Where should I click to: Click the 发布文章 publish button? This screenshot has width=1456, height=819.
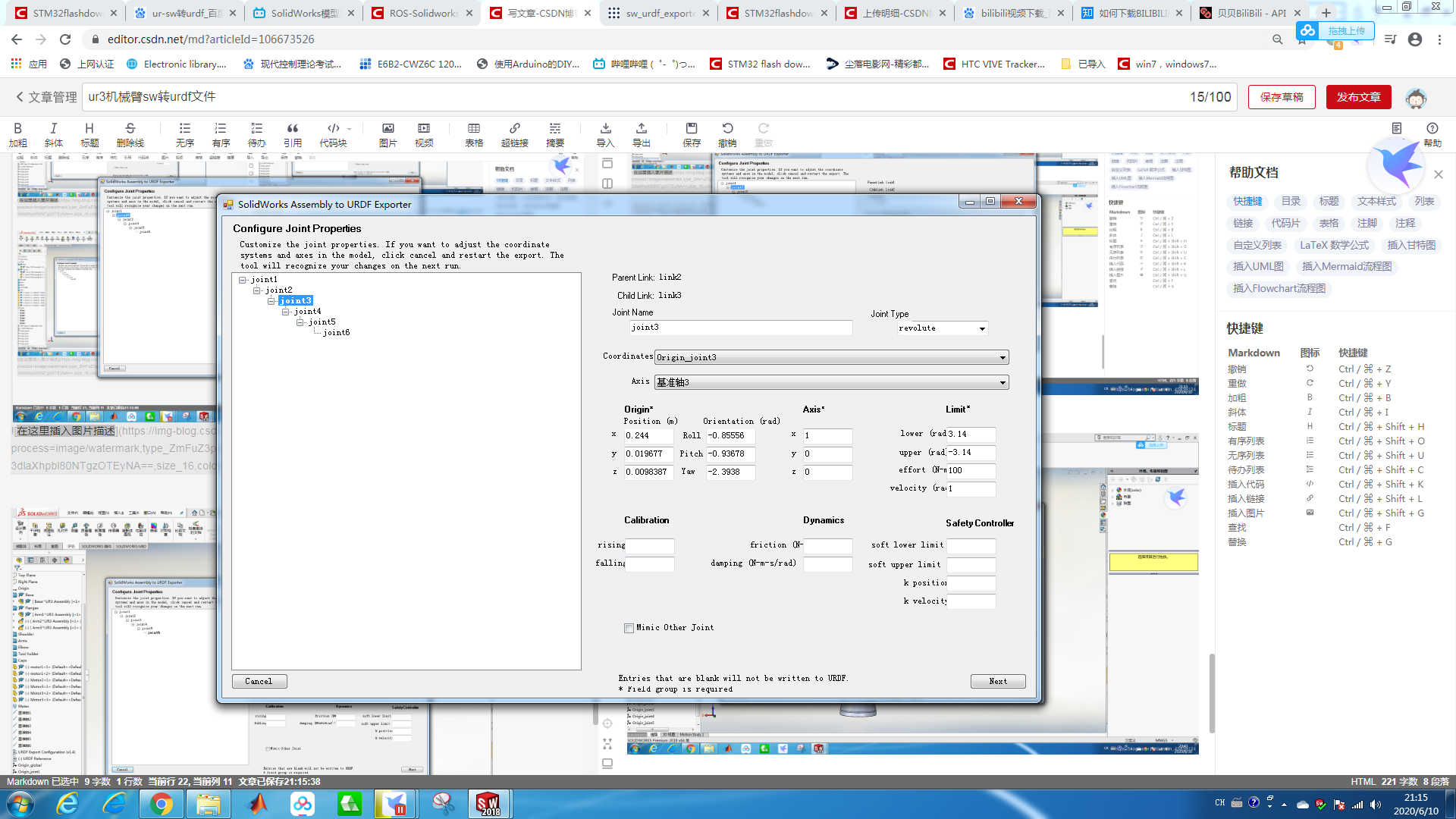pyautogui.click(x=1358, y=97)
